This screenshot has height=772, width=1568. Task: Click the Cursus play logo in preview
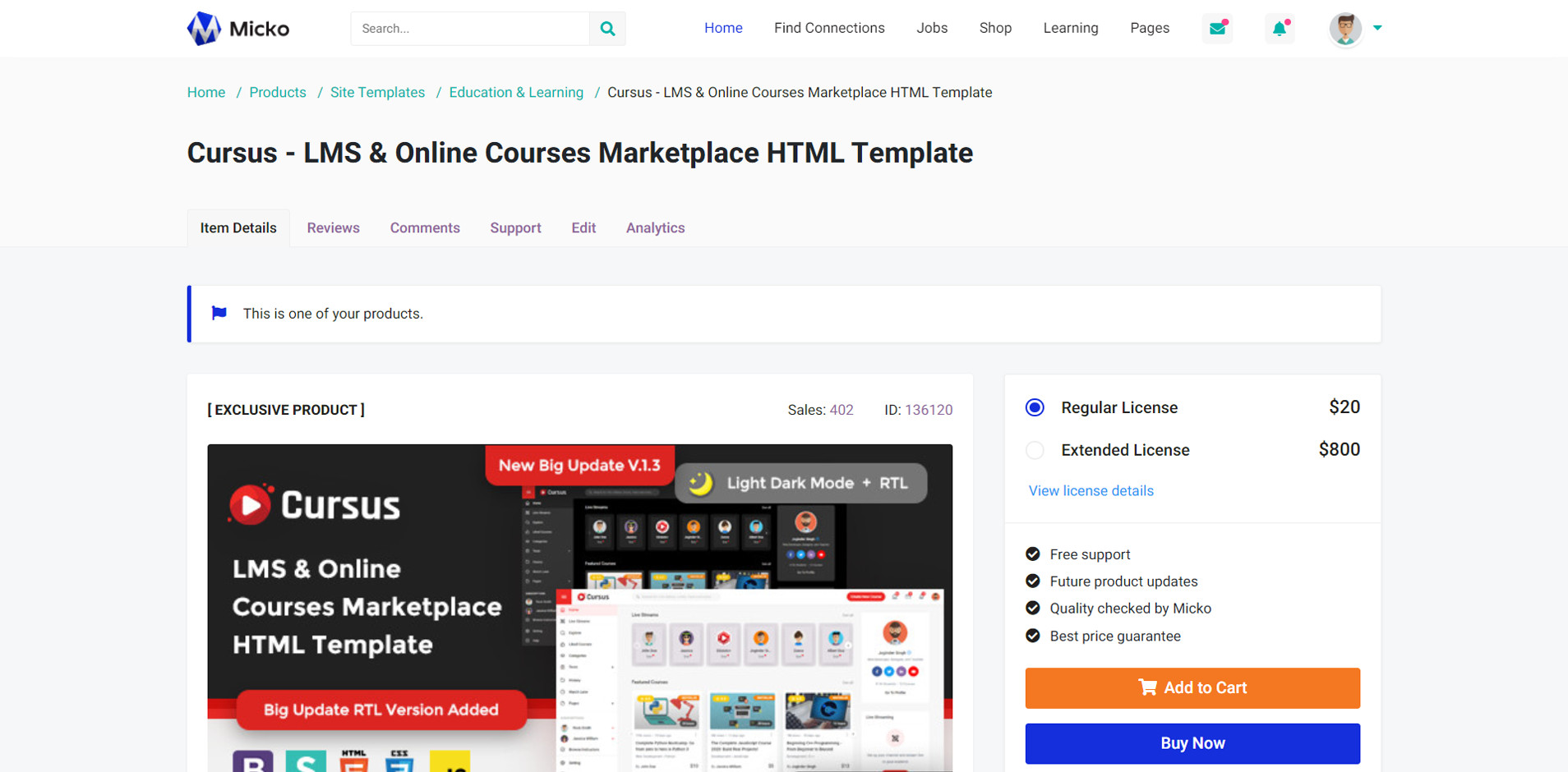(x=251, y=504)
